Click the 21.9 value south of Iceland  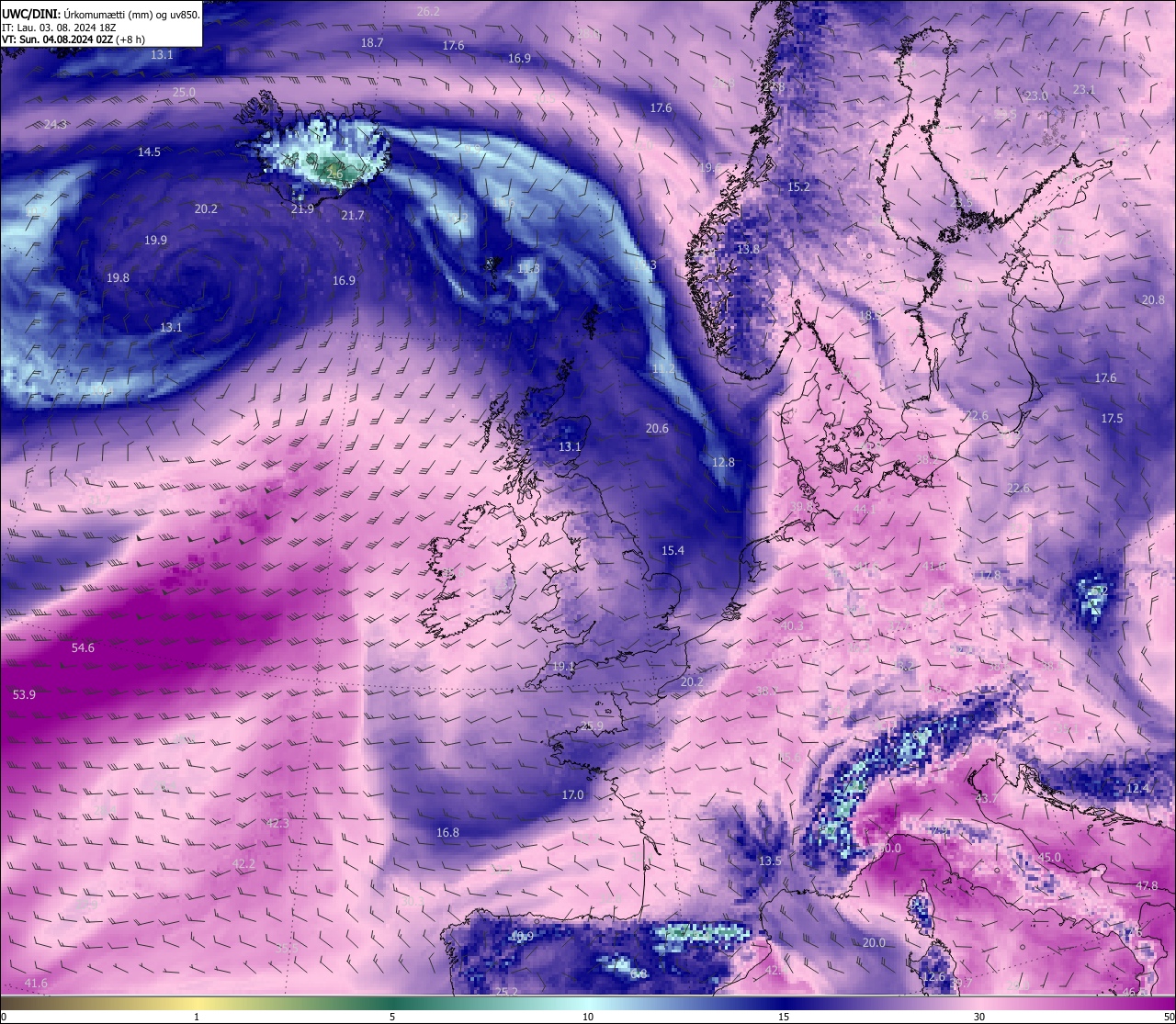point(302,208)
